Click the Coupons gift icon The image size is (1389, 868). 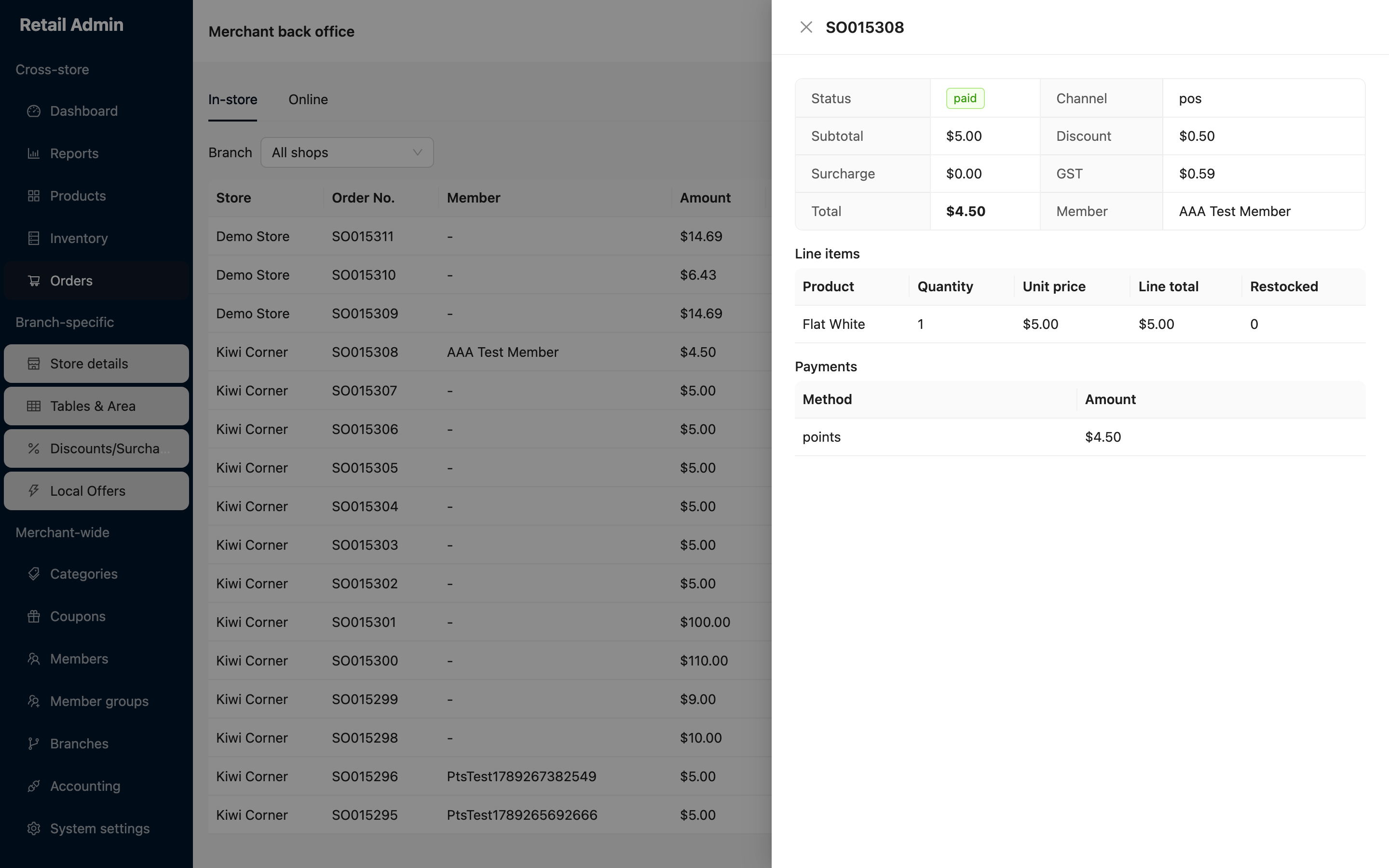34,616
